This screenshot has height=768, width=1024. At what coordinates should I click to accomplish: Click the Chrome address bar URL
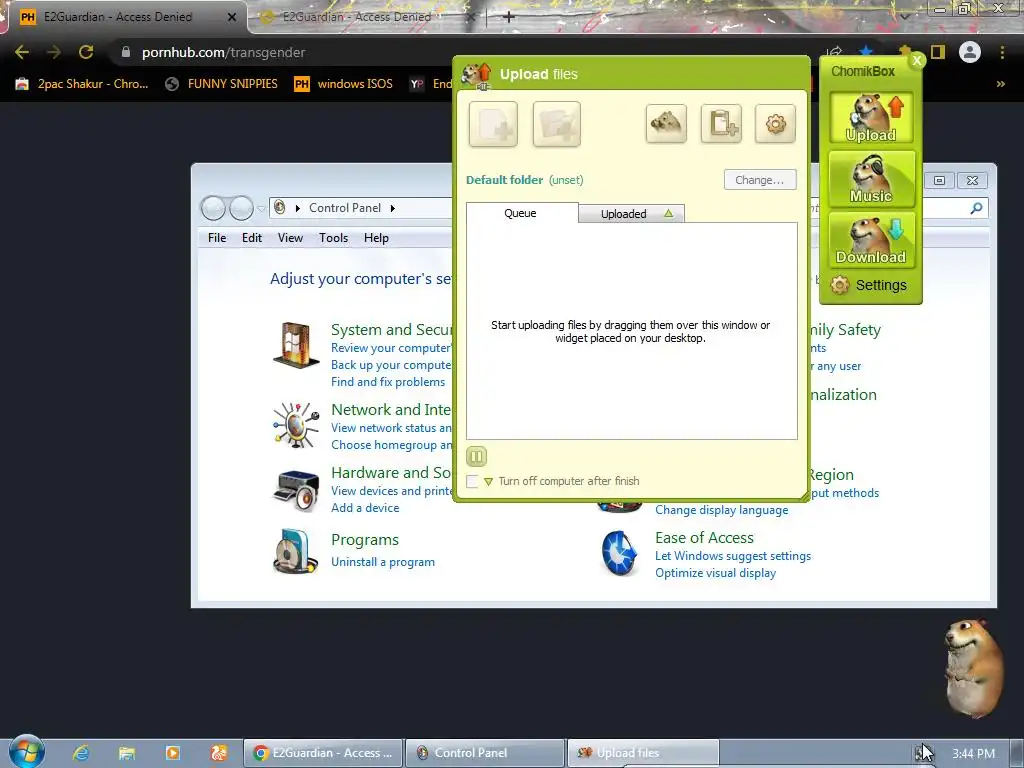tap(223, 52)
